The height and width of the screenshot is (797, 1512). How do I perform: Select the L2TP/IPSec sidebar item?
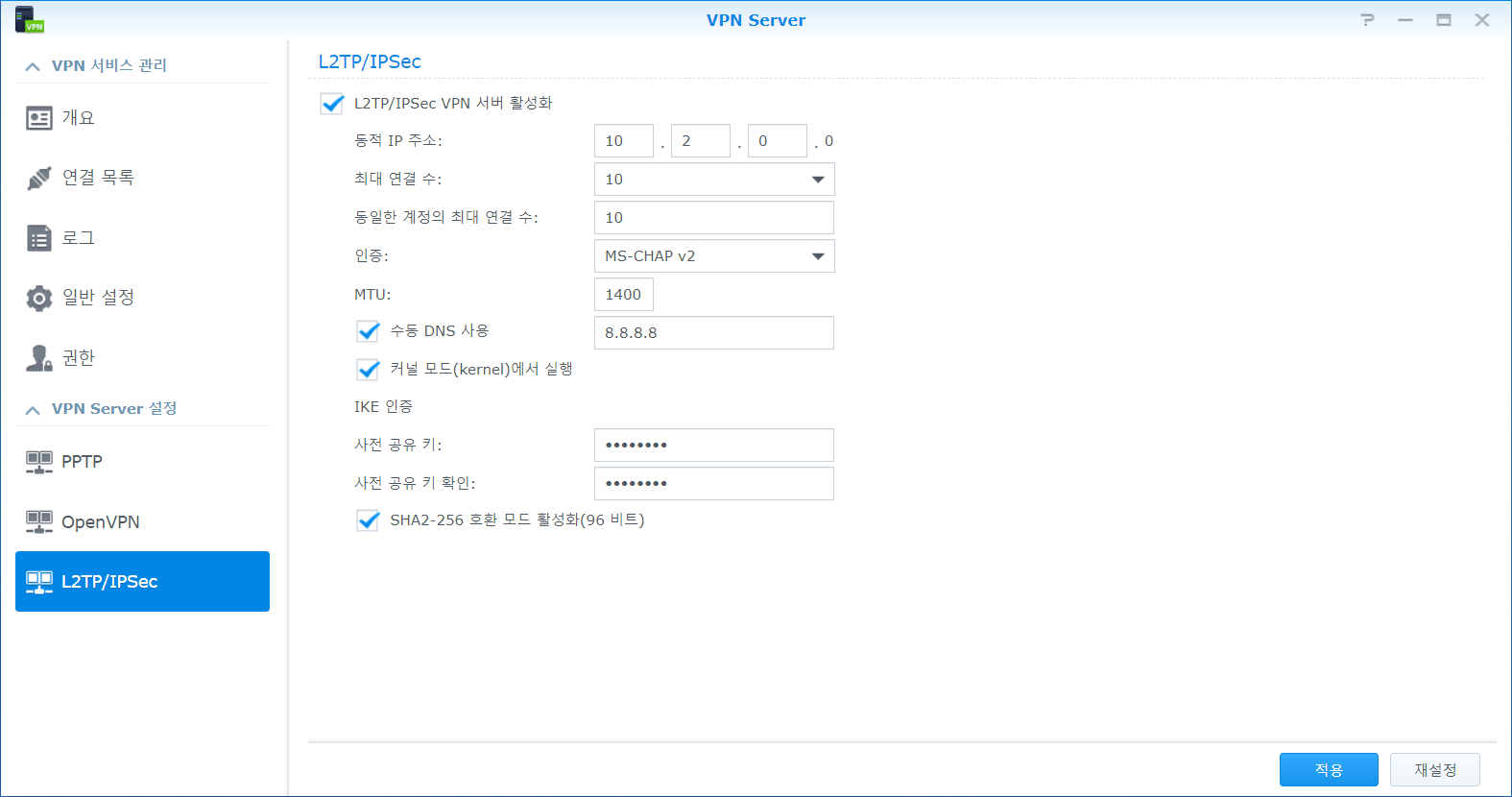point(142,581)
